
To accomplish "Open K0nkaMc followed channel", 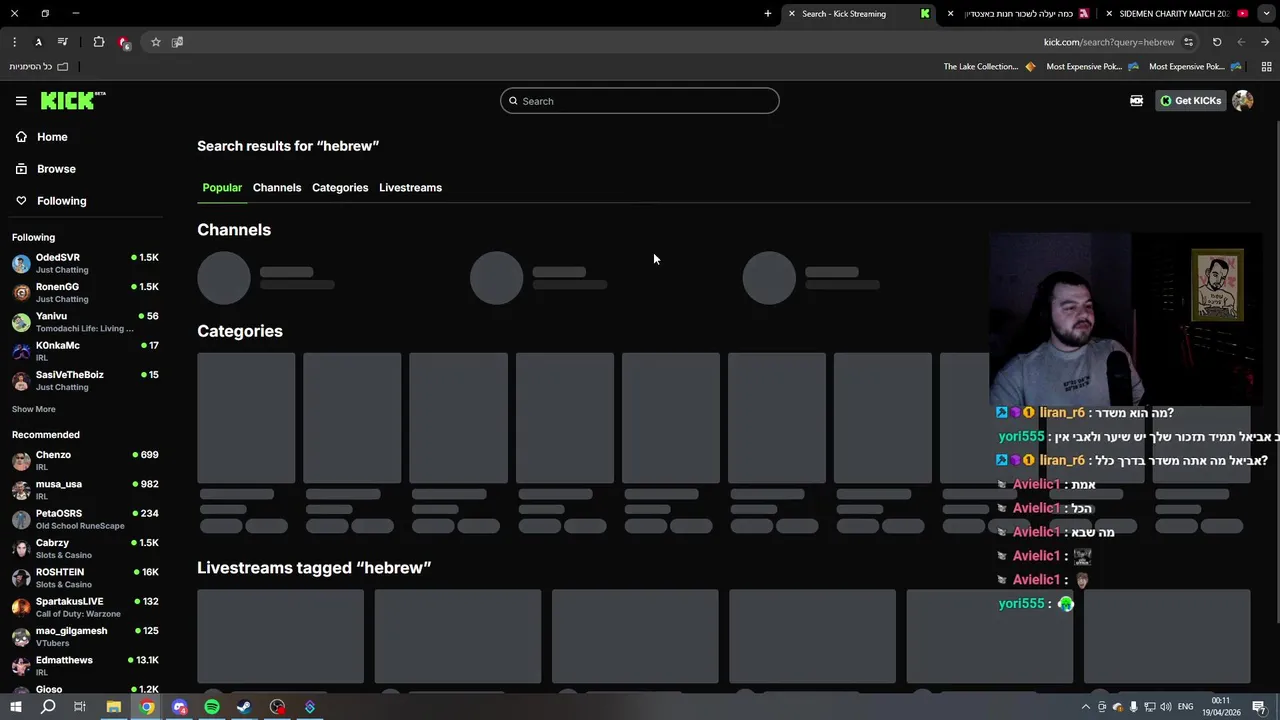I will (x=85, y=351).
